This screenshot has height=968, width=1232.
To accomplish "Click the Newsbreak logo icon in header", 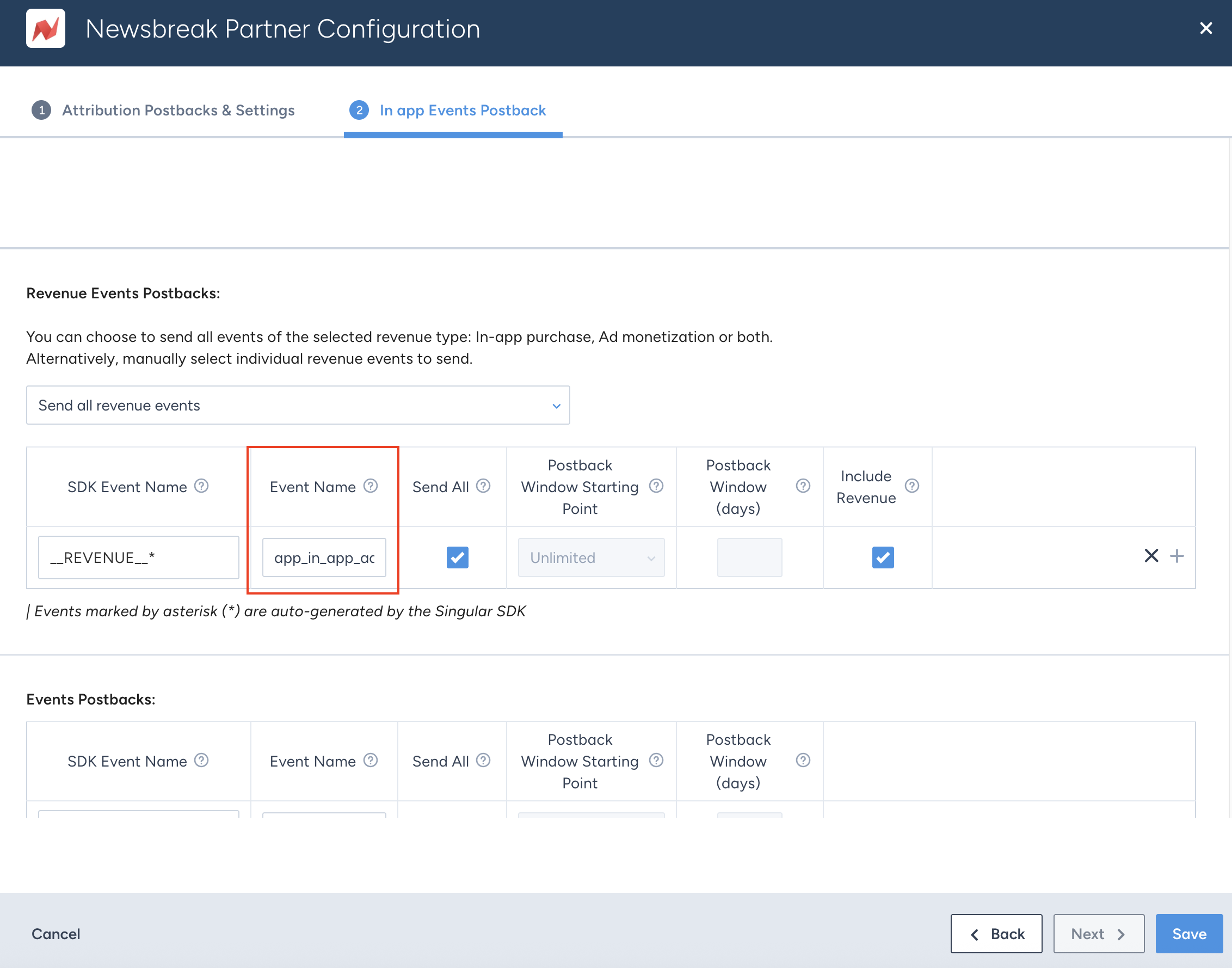I will (x=45, y=28).
